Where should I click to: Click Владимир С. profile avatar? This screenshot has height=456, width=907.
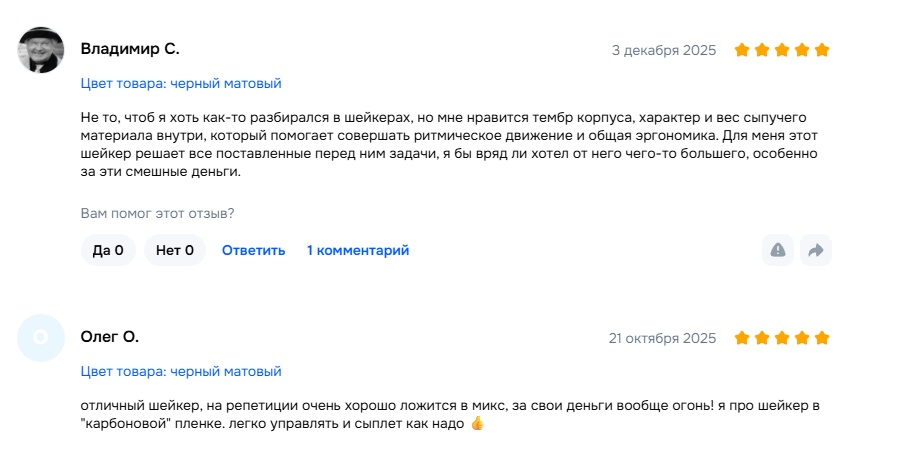tap(41, 50)
